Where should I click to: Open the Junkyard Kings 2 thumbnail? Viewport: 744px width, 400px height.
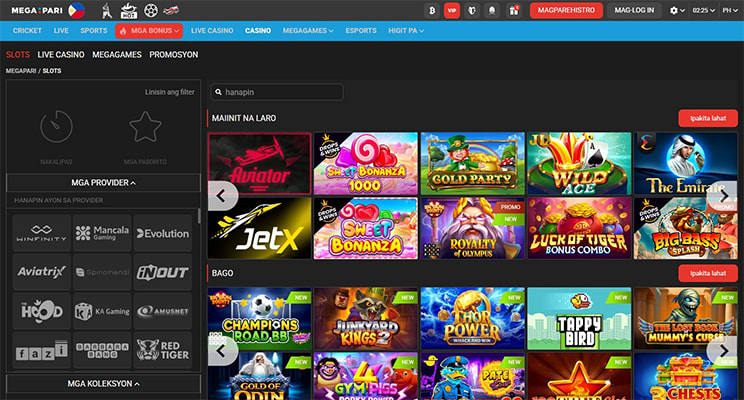(x=366, y=318)
